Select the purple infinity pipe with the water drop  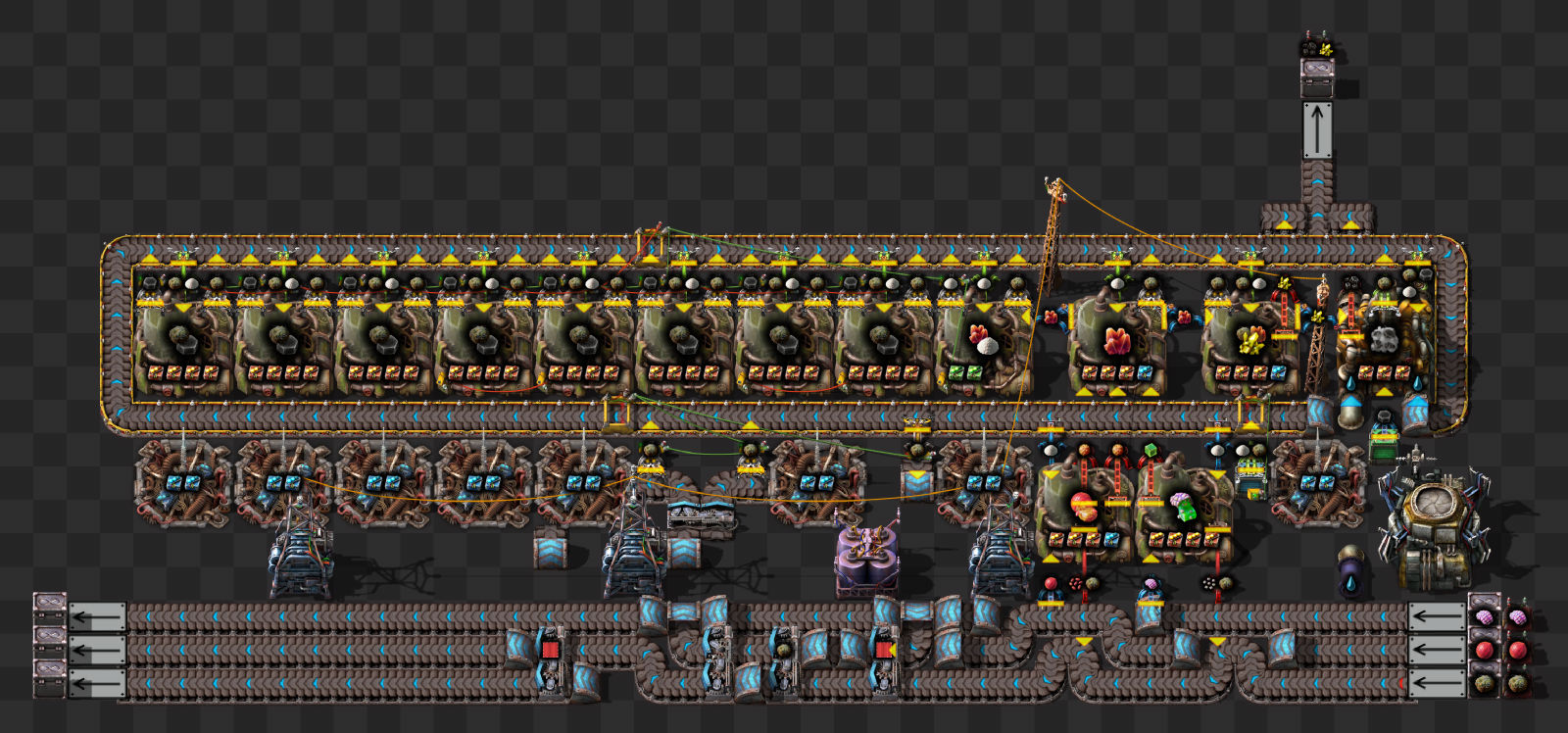[1351, 571]
